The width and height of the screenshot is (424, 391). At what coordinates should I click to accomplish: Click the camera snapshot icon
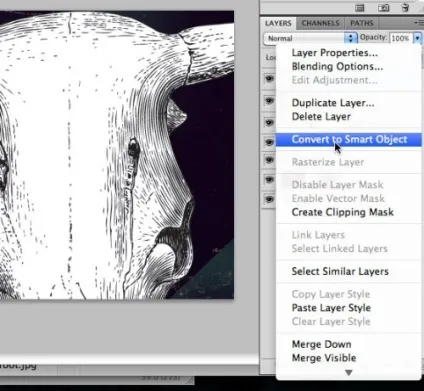[383, 8]
